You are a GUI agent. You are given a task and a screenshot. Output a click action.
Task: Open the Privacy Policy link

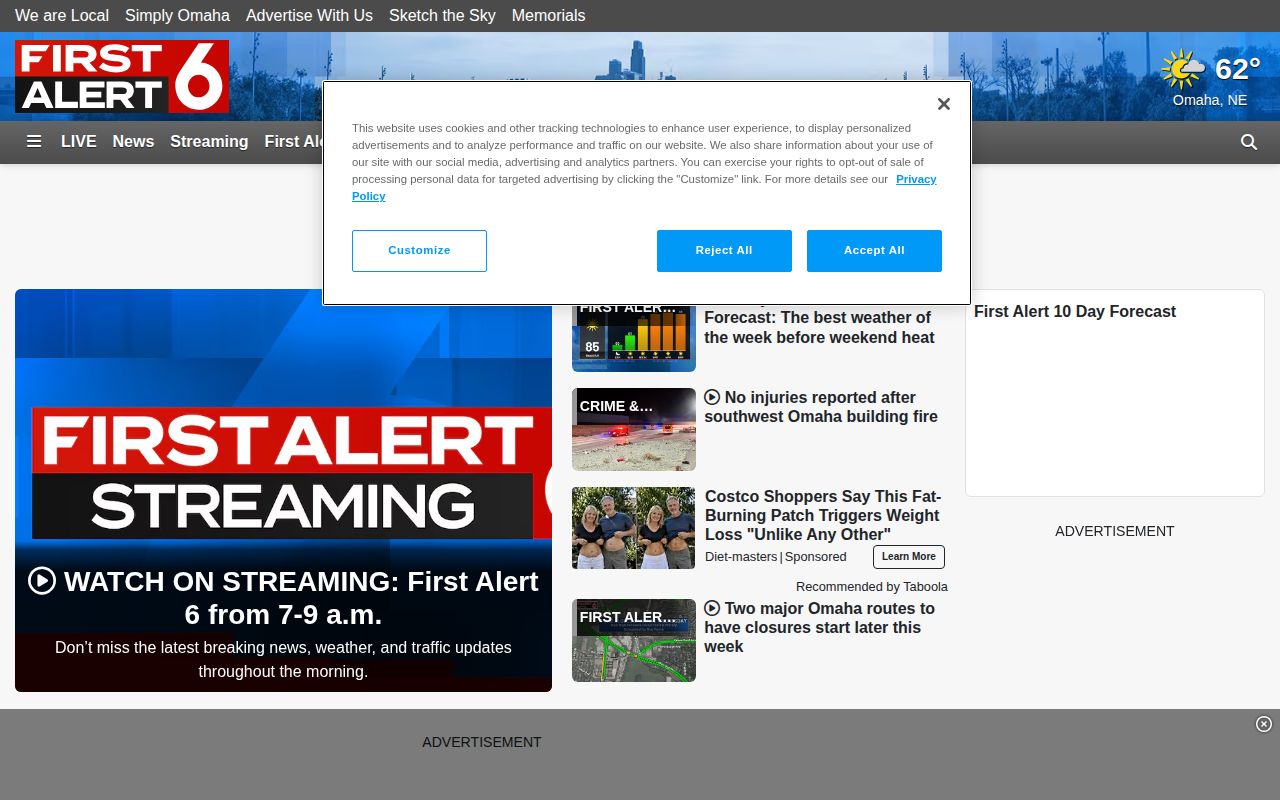click(x=916, y=179)
